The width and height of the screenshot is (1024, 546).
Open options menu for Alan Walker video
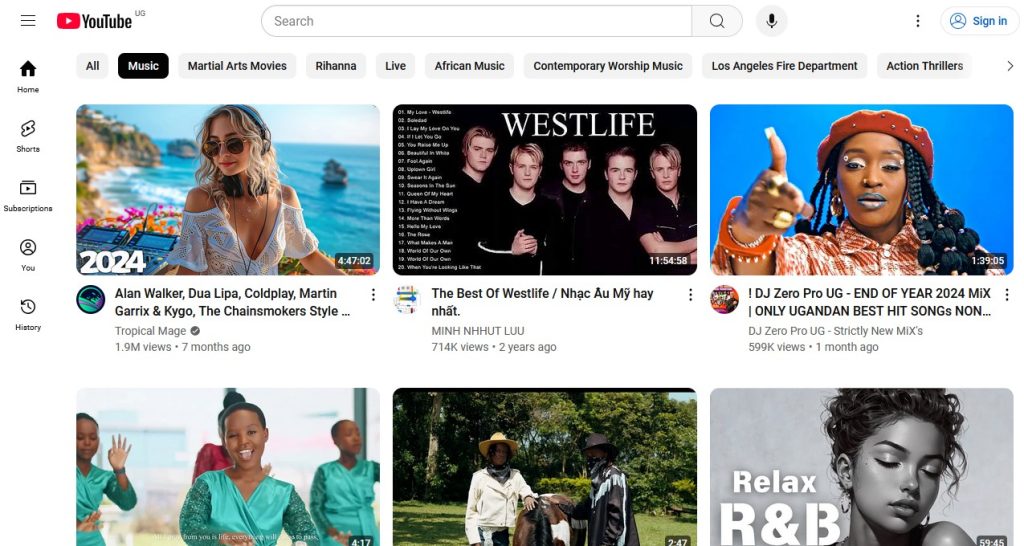pyautogui.click(x=373, y=295)
